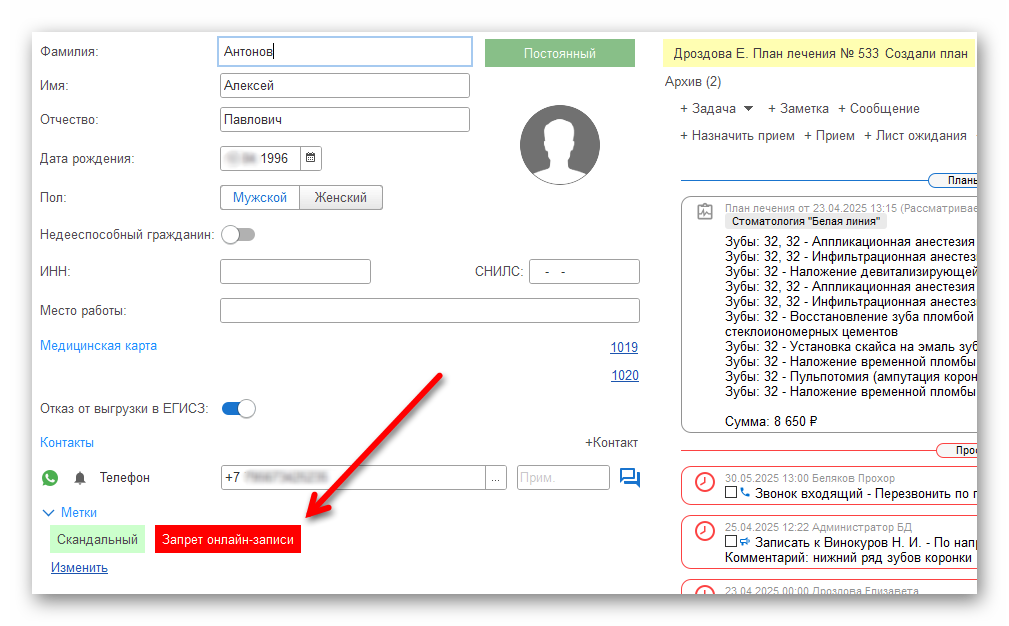Open medical card link 1019

pos(624,347)
